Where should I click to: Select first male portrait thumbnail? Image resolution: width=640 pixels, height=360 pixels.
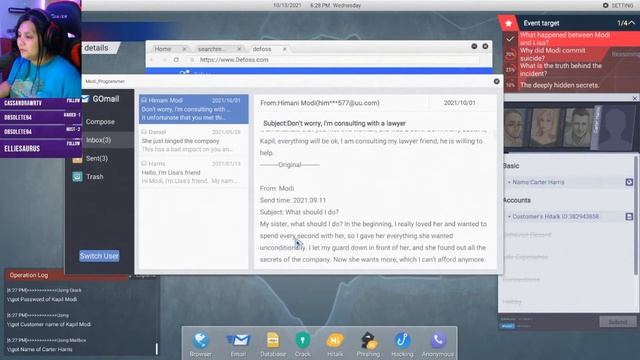click(x=514, y=127)
